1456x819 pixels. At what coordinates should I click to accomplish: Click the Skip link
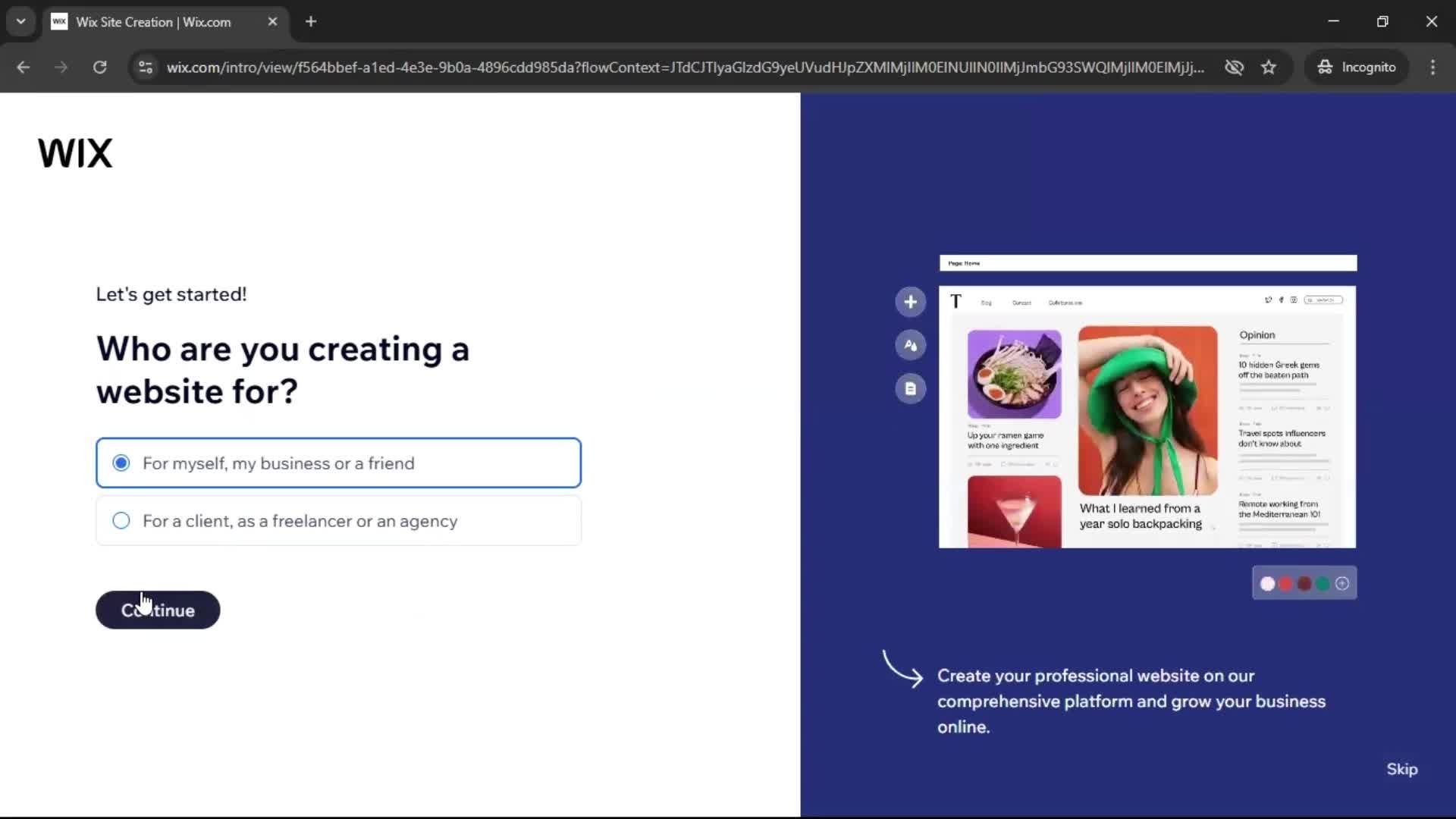(x=1401, y=769)
